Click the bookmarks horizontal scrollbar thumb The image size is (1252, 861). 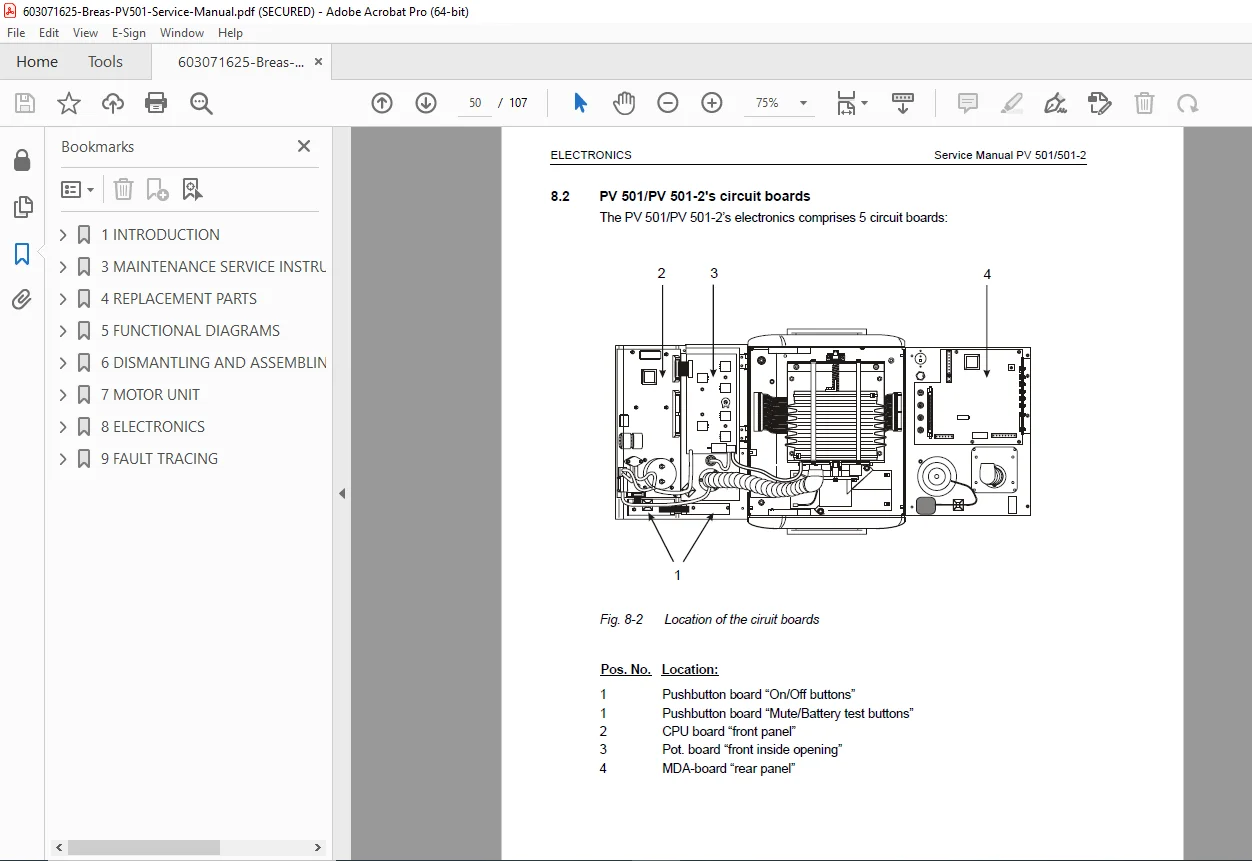144,847
